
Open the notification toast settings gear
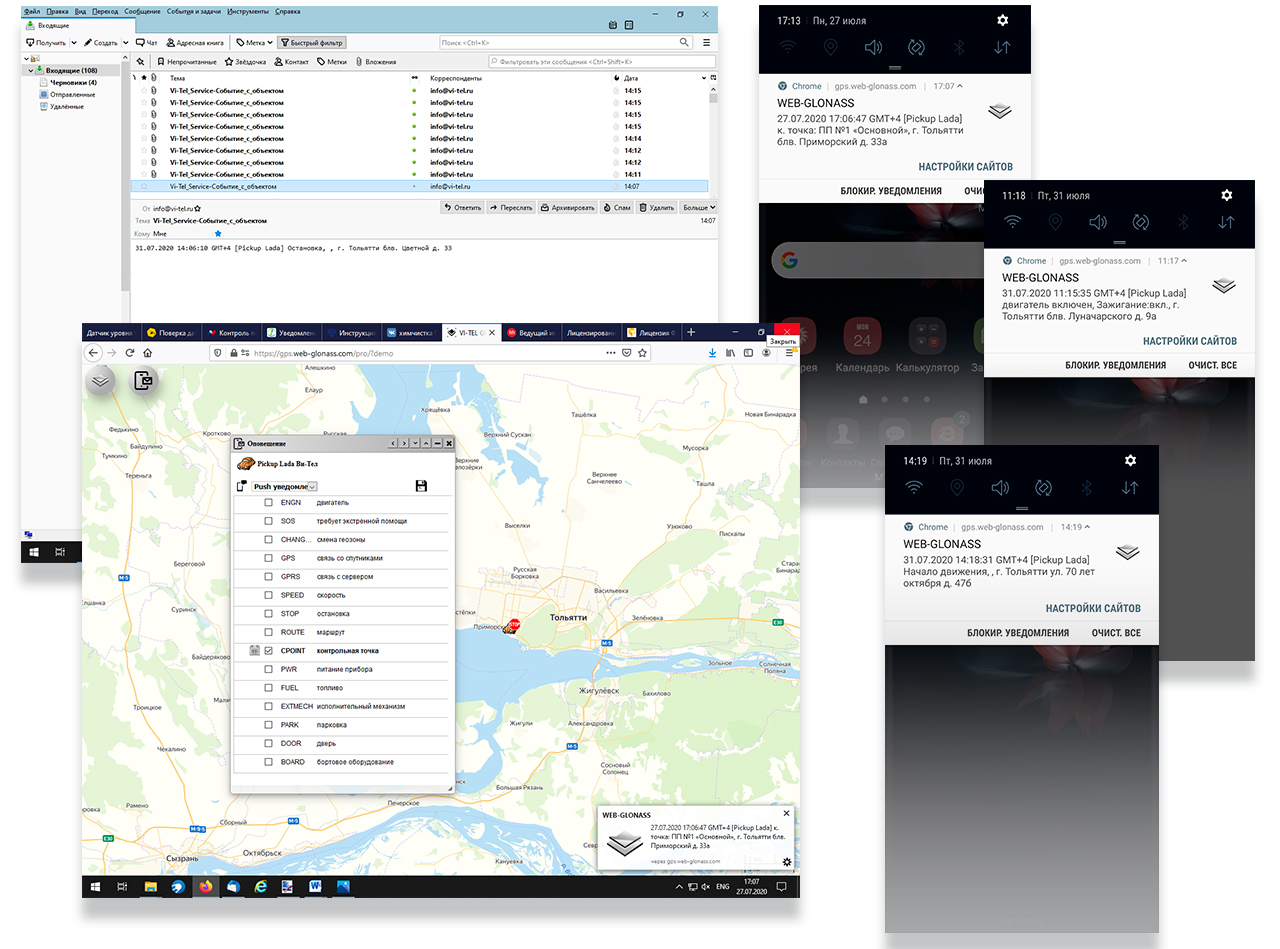tap(787, 862)
